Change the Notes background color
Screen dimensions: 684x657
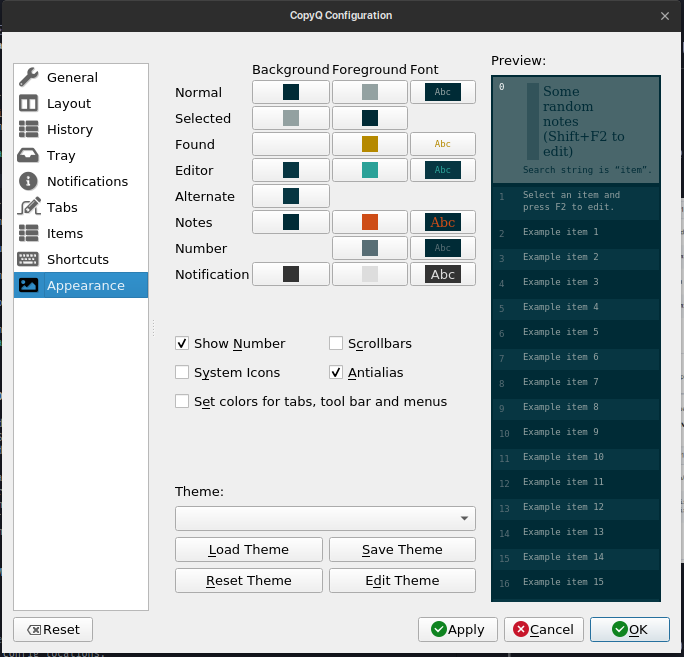pos(291,222)
